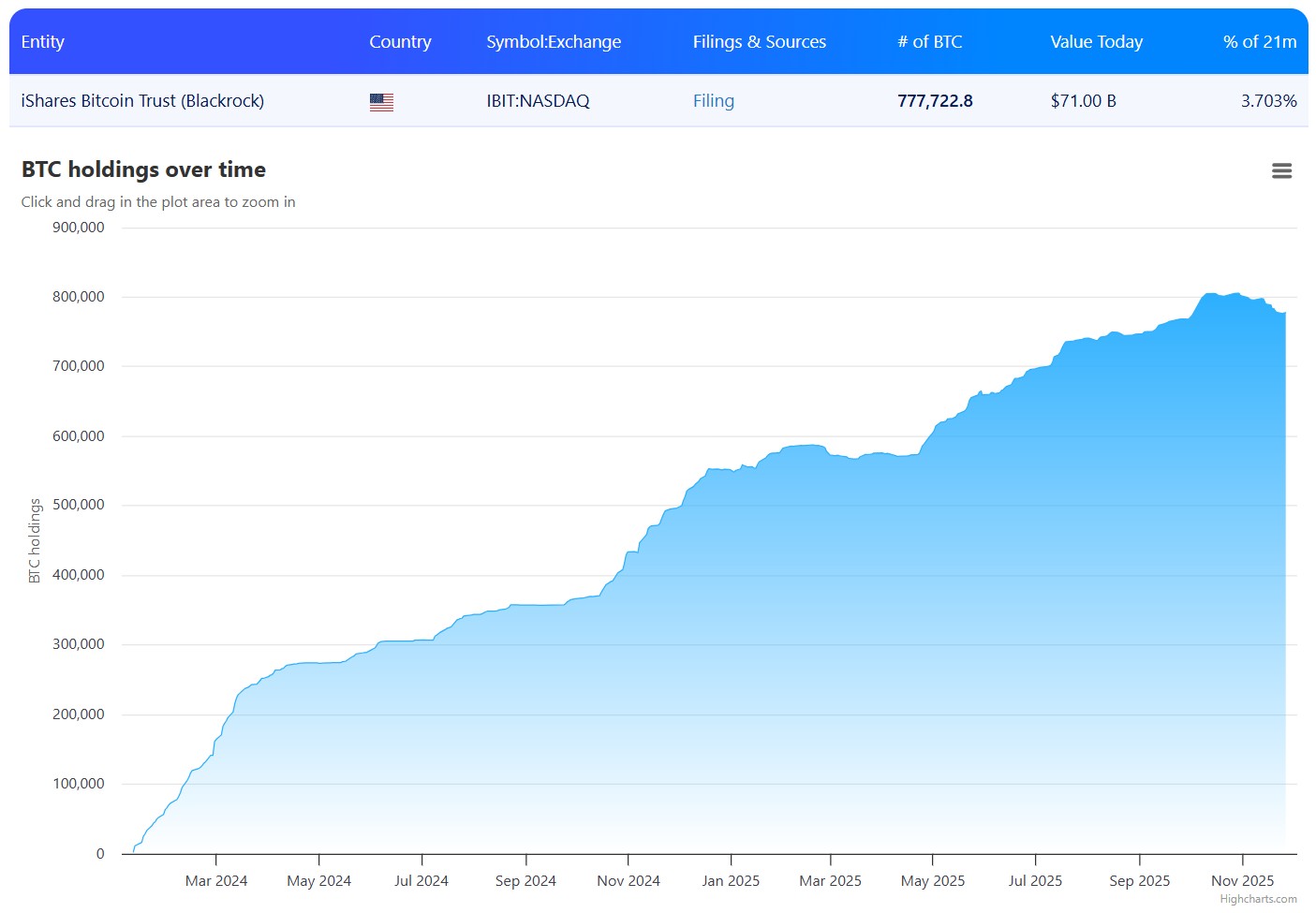The image size is (1316, 913).
Task: Click the % of 21m header
Action: coord(1259,42)
